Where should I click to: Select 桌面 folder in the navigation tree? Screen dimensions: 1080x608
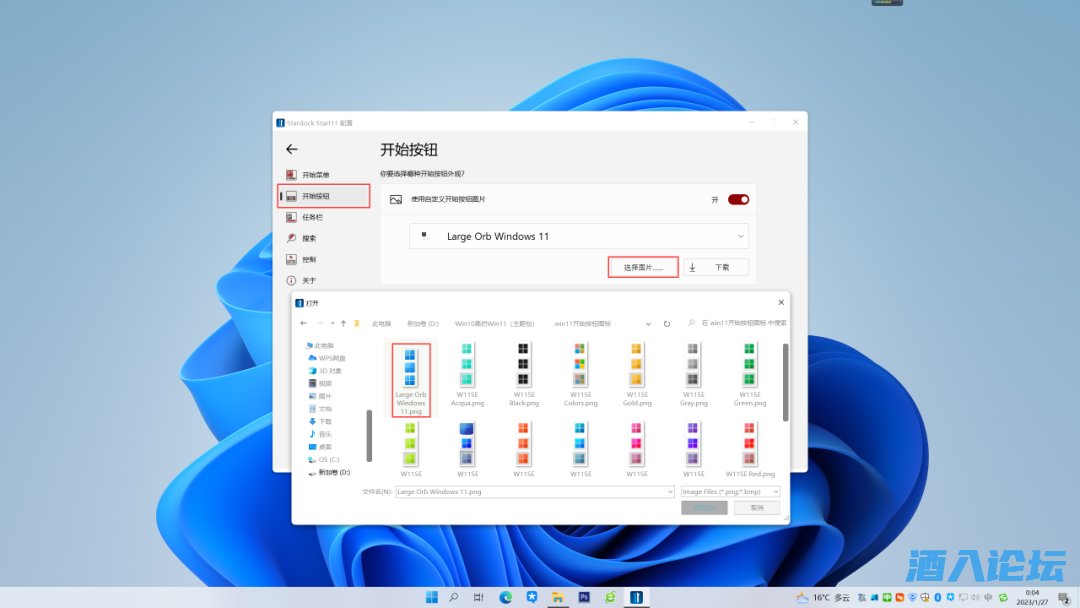click(320, 447)
